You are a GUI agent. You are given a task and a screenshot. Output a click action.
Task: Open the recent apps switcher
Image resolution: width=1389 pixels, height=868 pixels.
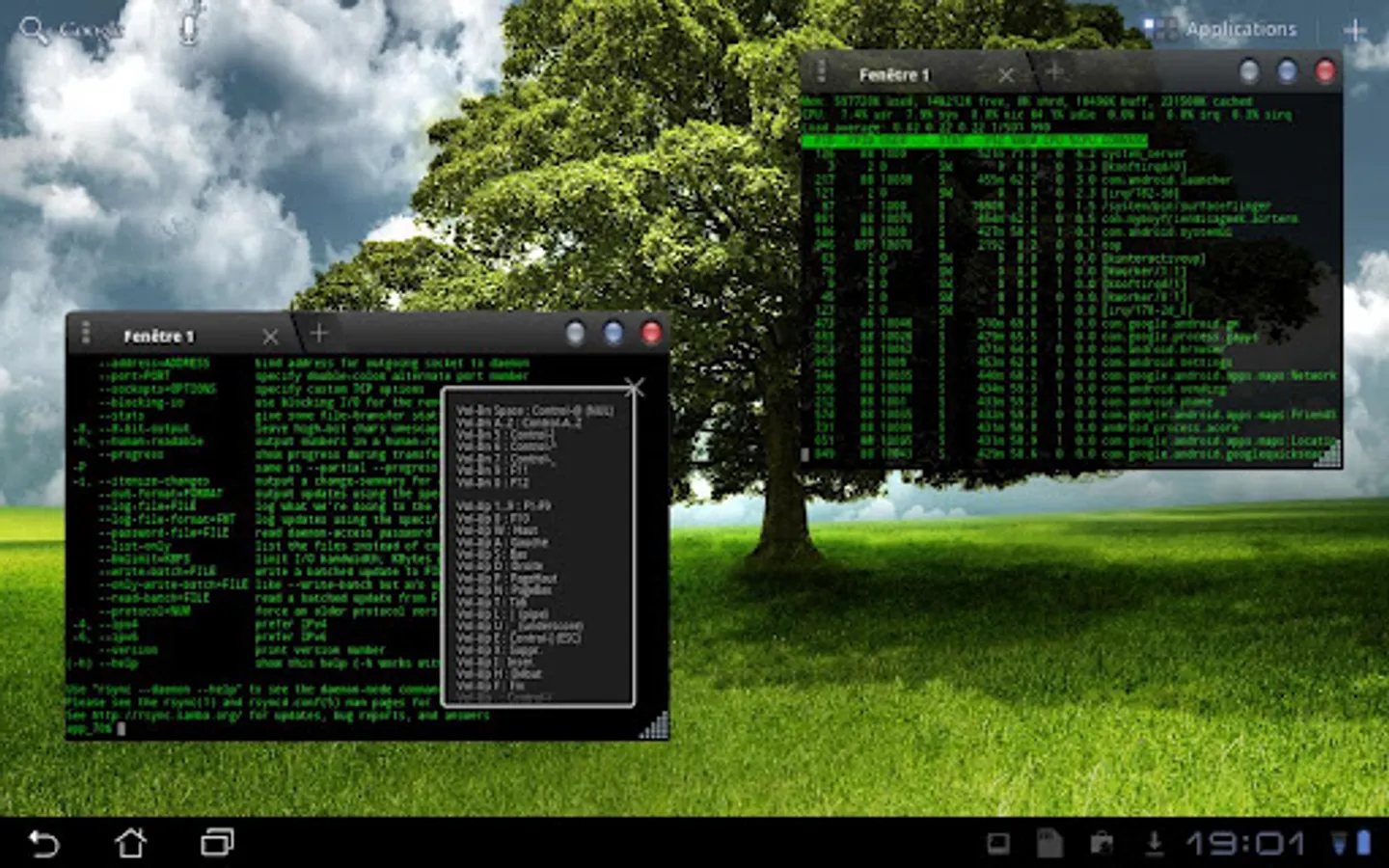[217, 843]
